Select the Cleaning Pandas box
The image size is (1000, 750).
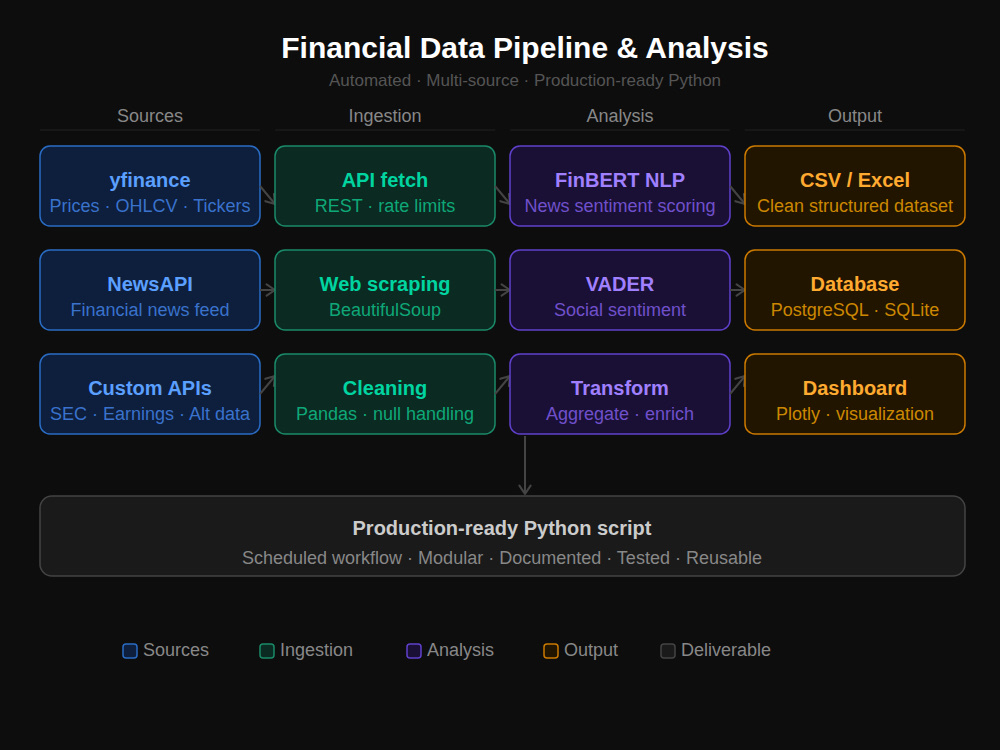click(385, 394)
